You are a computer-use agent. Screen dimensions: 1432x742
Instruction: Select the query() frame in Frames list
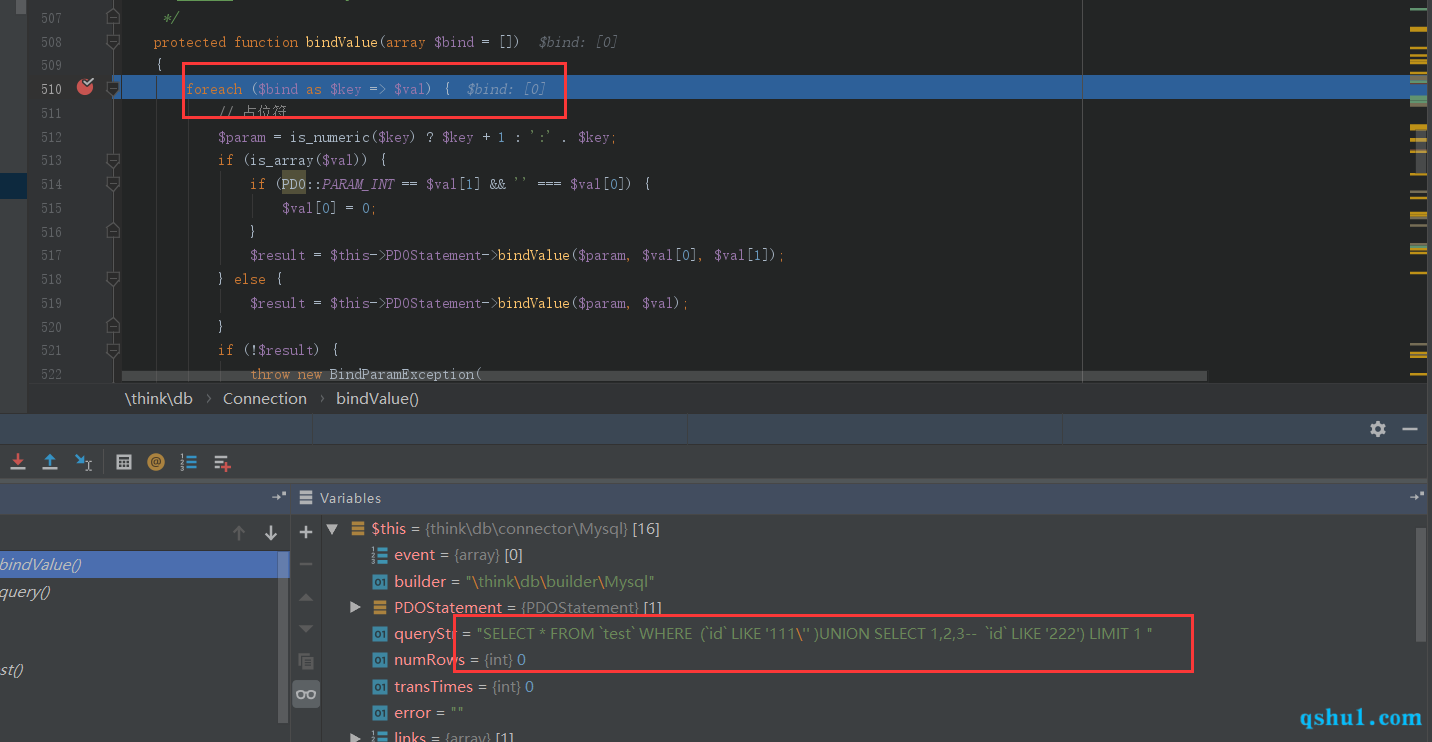pyautogui.click(x=138, y=591)
